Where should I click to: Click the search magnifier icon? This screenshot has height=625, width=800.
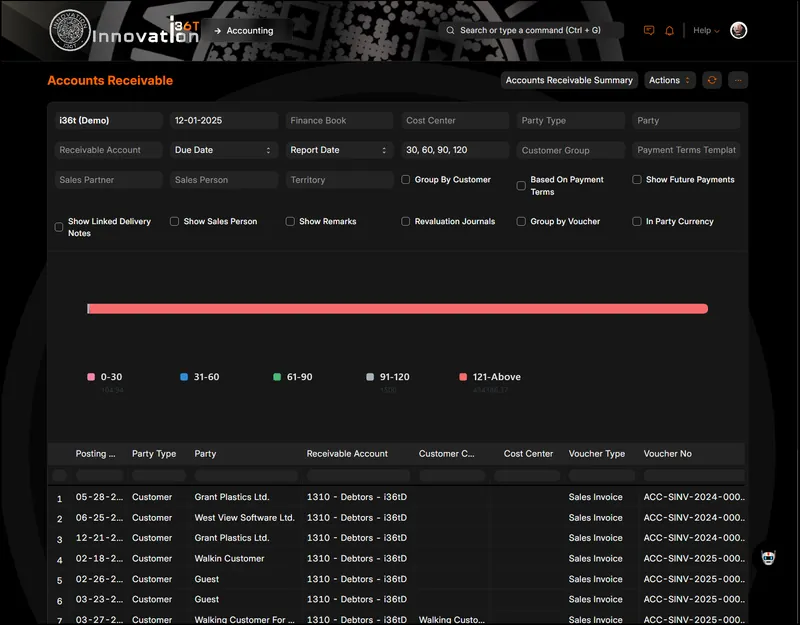click(x=450, y=31)
